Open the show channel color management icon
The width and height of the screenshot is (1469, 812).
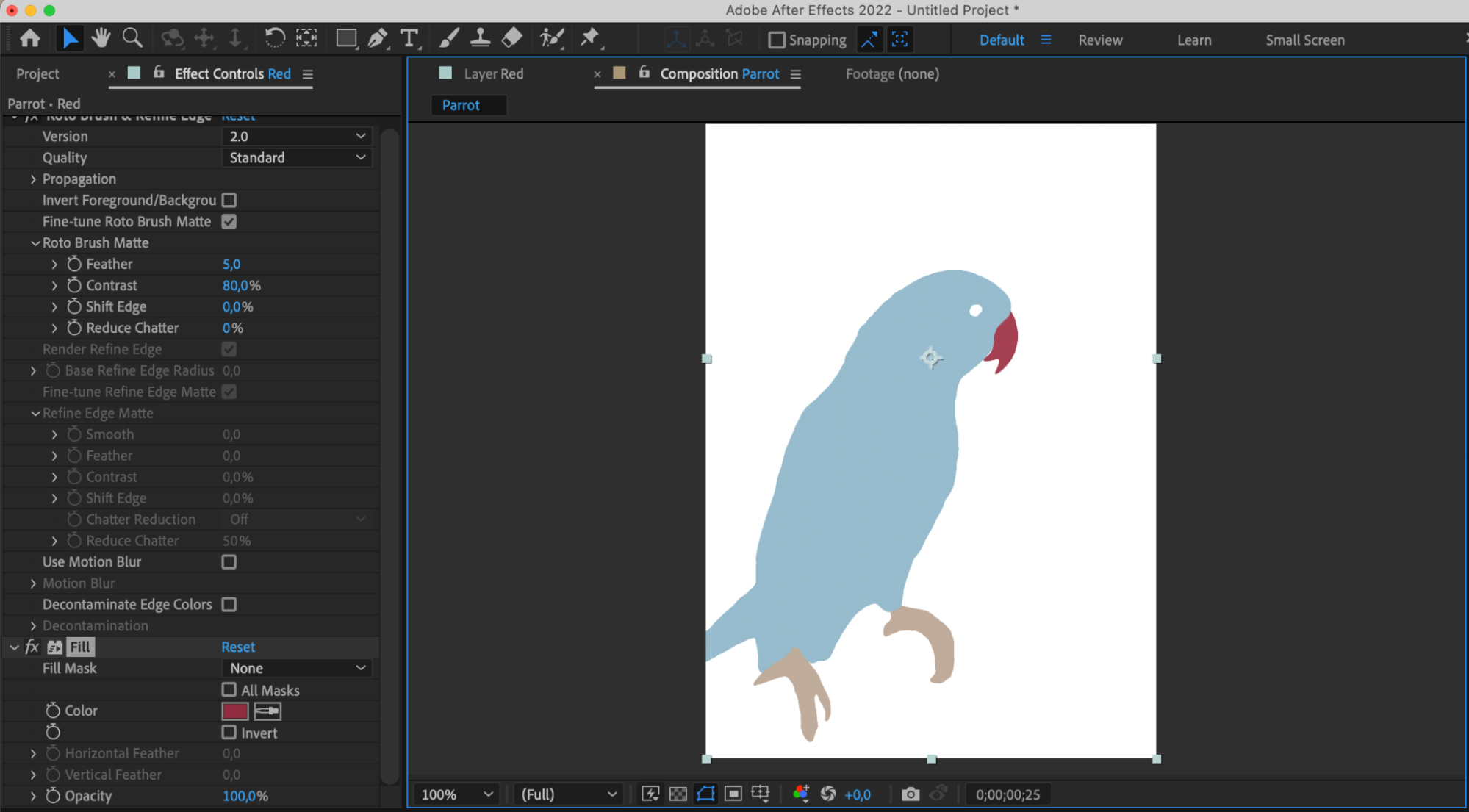coord(801,794)
